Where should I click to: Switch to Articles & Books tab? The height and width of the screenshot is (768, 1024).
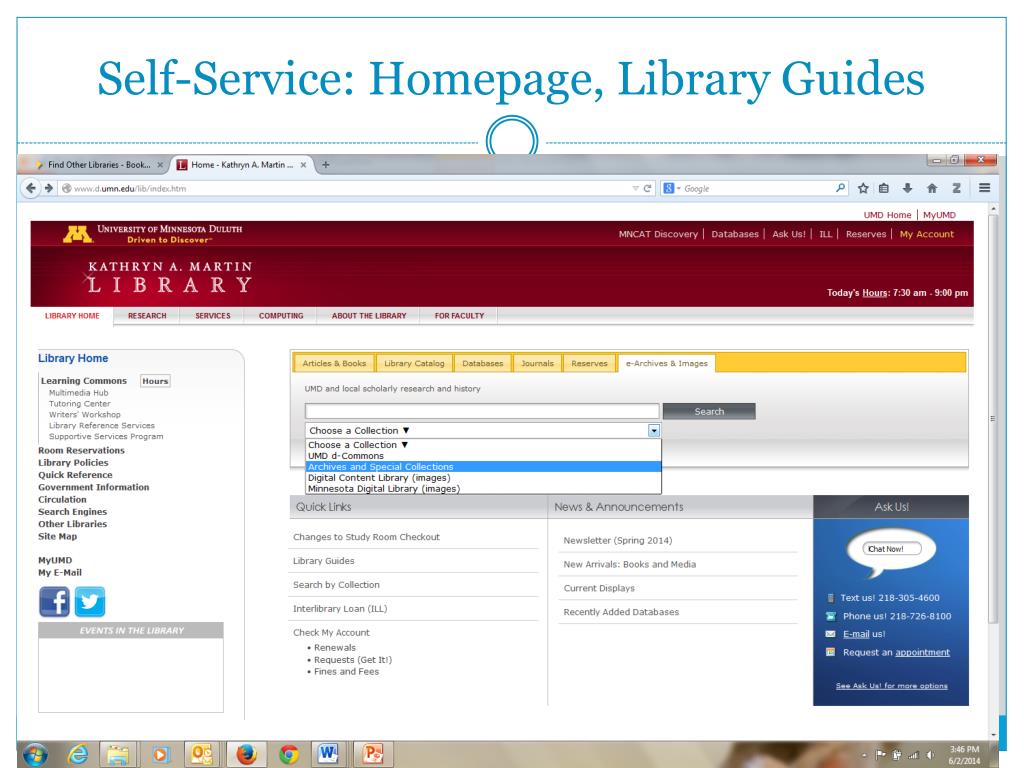334,363
